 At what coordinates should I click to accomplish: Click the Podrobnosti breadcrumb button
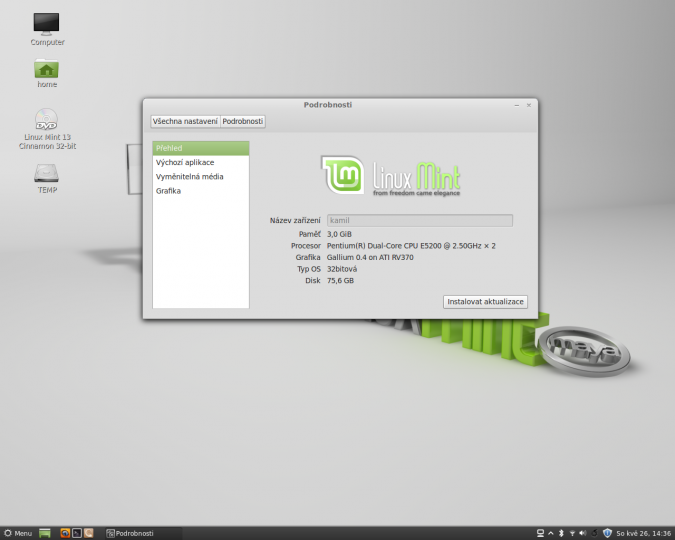pyautogui.click(x=242, y=121)
